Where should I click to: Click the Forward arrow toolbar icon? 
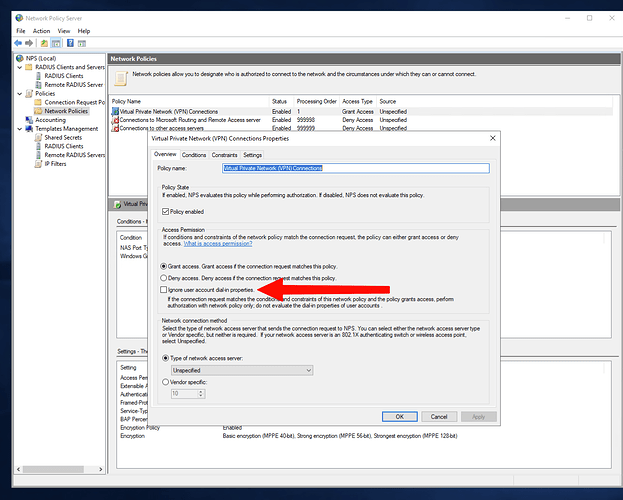tap(29, 43)
